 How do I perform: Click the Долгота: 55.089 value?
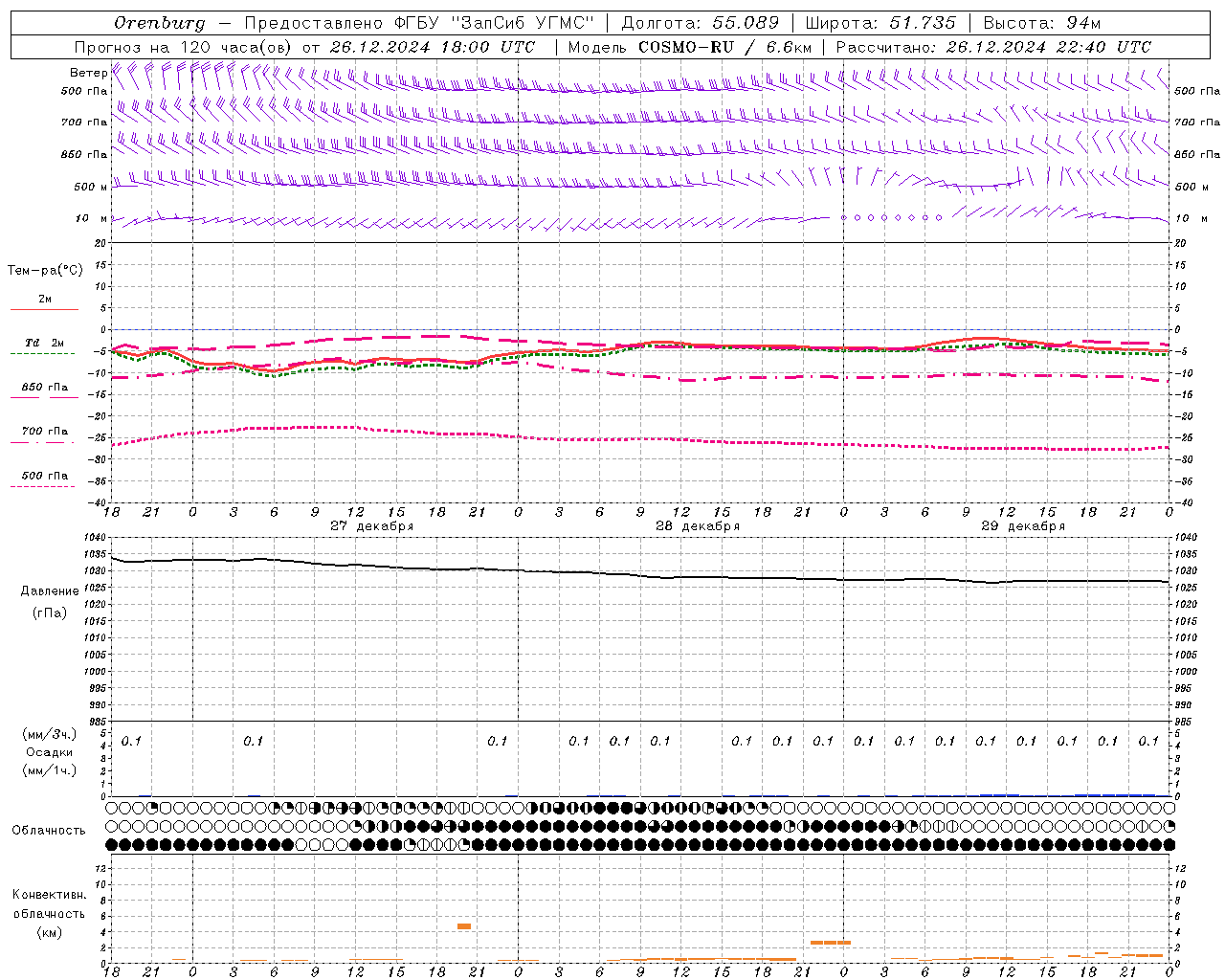[x=701, y=23]
